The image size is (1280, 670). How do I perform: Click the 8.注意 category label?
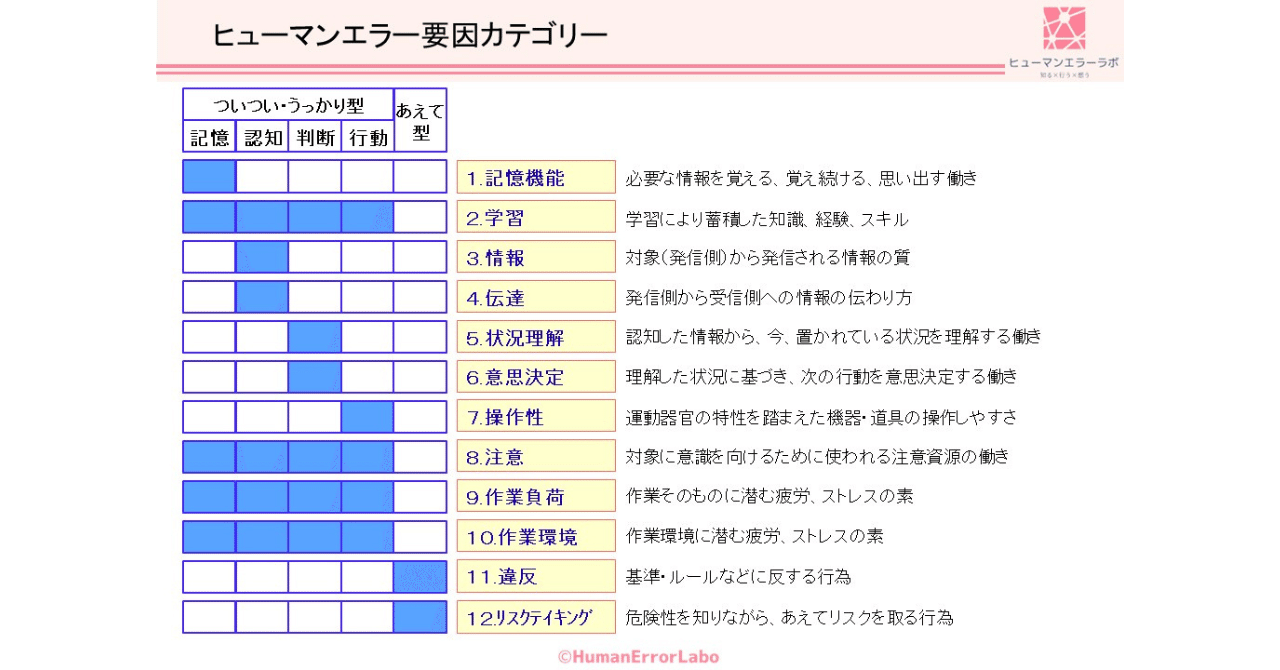tap(536, 457)
